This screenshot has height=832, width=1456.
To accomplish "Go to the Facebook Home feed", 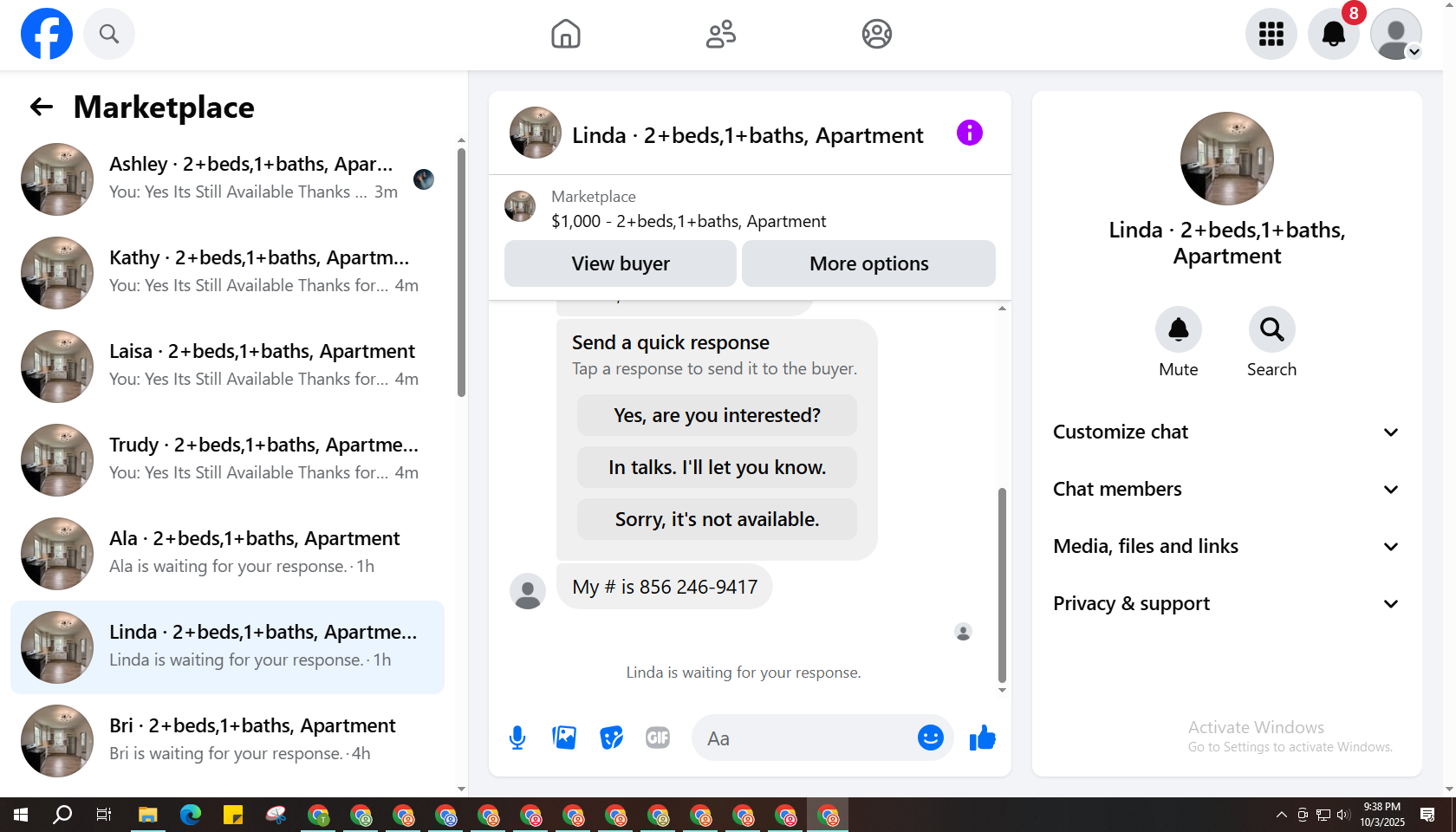I will tap(566, 34).
